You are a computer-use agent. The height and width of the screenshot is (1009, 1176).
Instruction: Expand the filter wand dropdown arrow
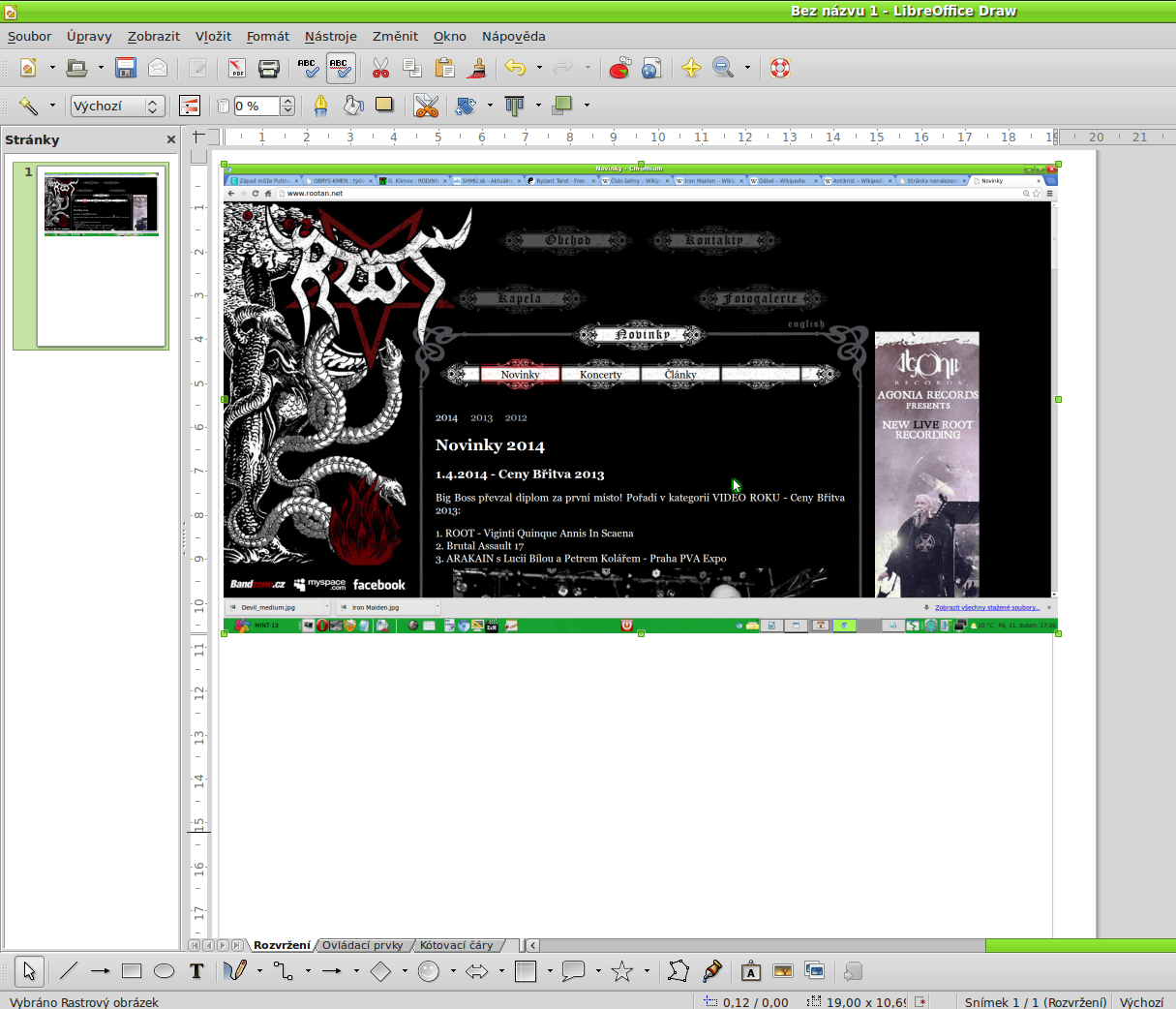(51, 106)
